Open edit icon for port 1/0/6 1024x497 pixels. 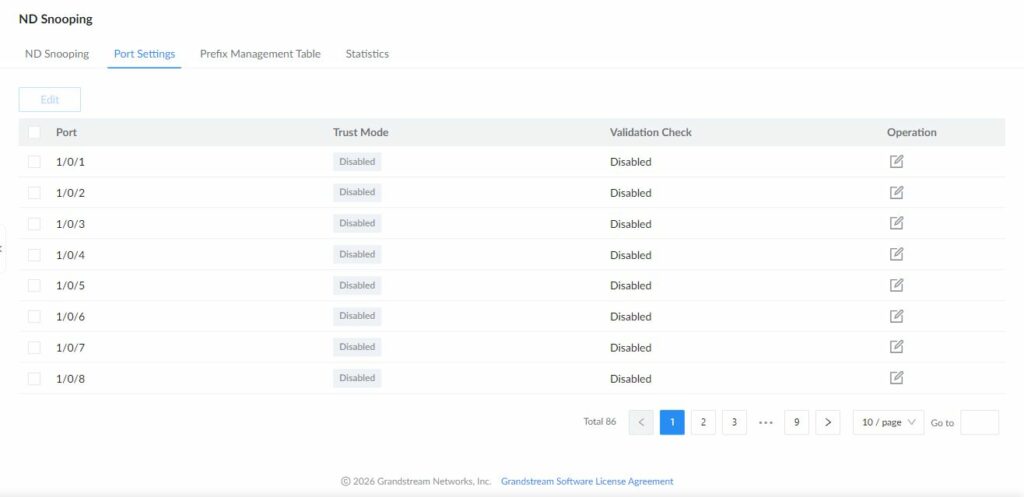(x=897, y=315)
